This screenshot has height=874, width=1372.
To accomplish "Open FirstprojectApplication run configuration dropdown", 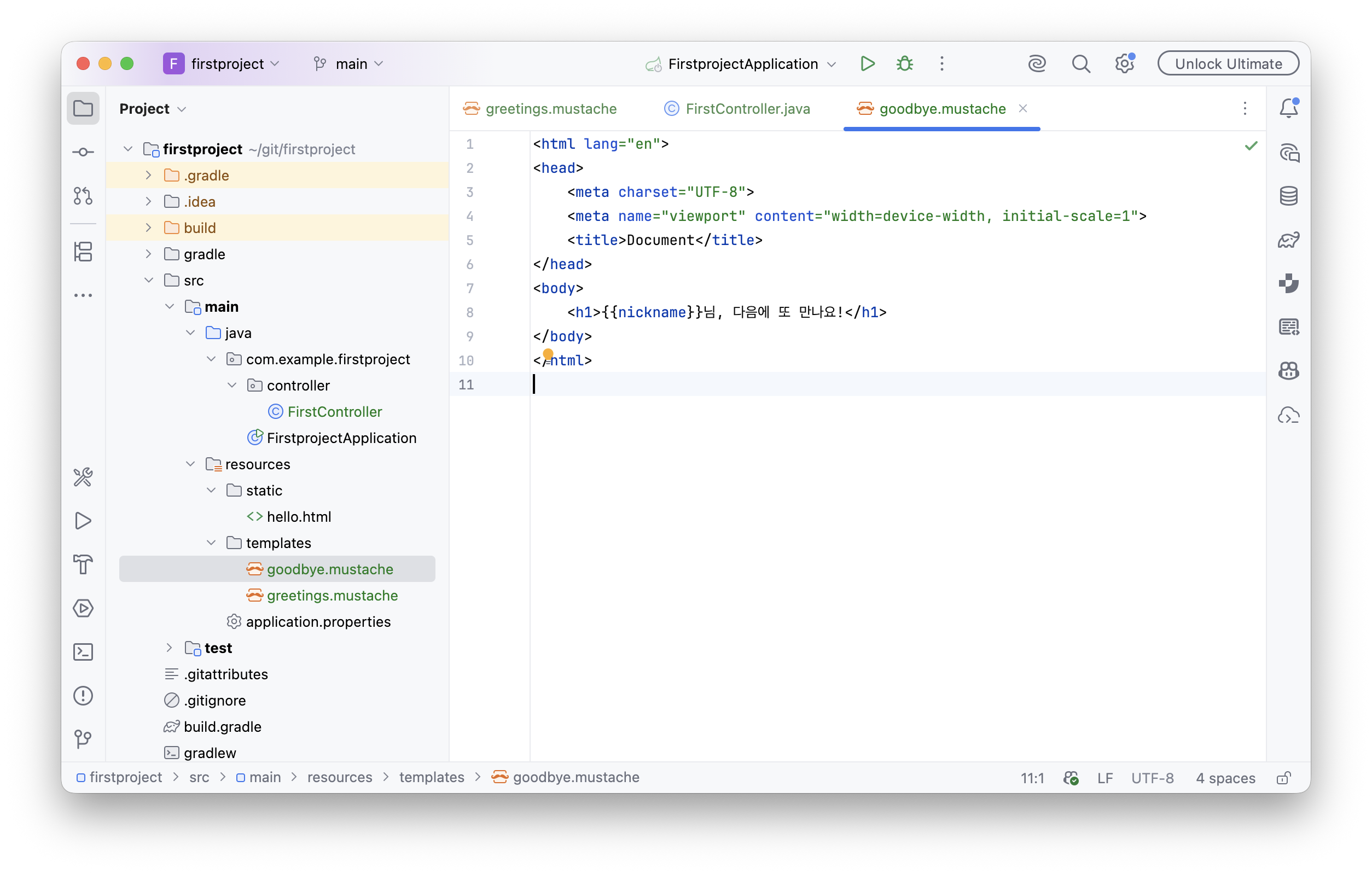I will (x=741, y=64).
